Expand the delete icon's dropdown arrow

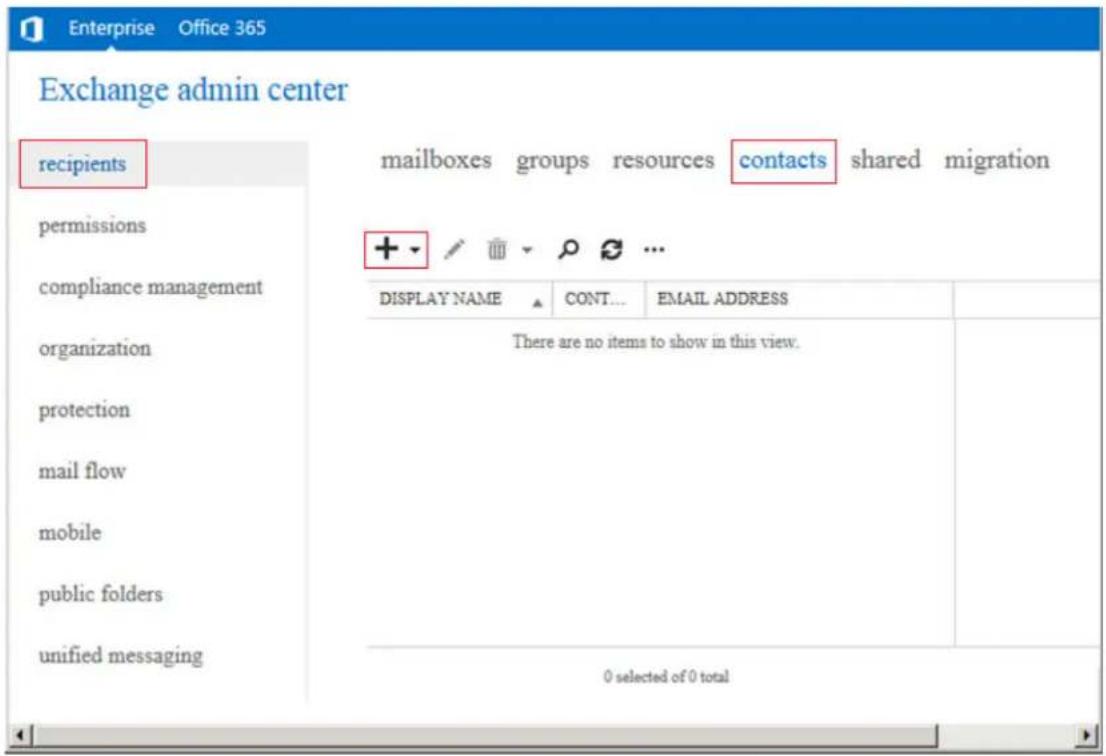pos(527,250)
